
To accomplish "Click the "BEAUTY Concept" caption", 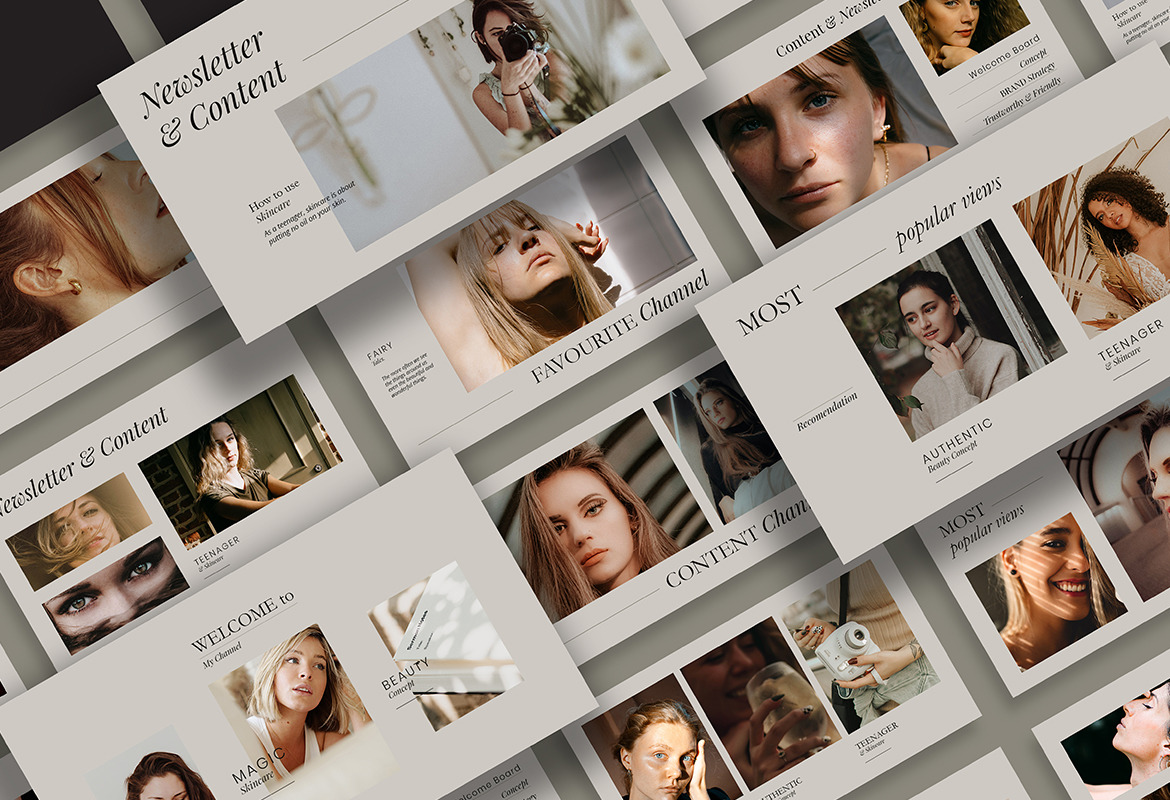I will click(x=405, y=678).
